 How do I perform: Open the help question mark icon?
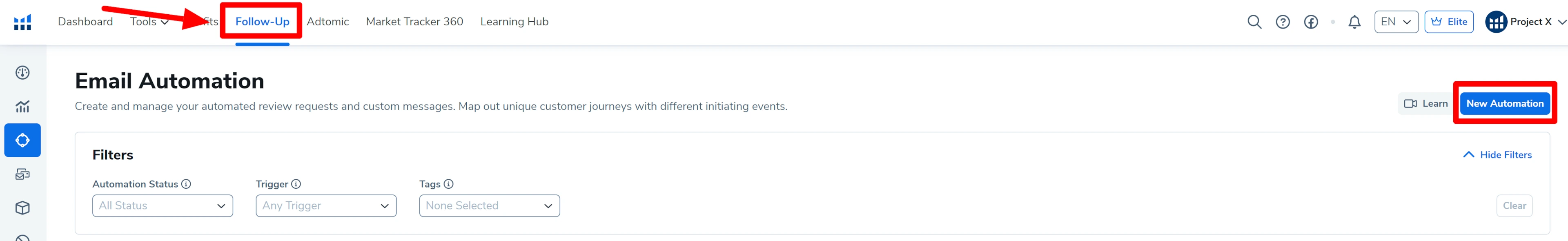pos(1283,22)
